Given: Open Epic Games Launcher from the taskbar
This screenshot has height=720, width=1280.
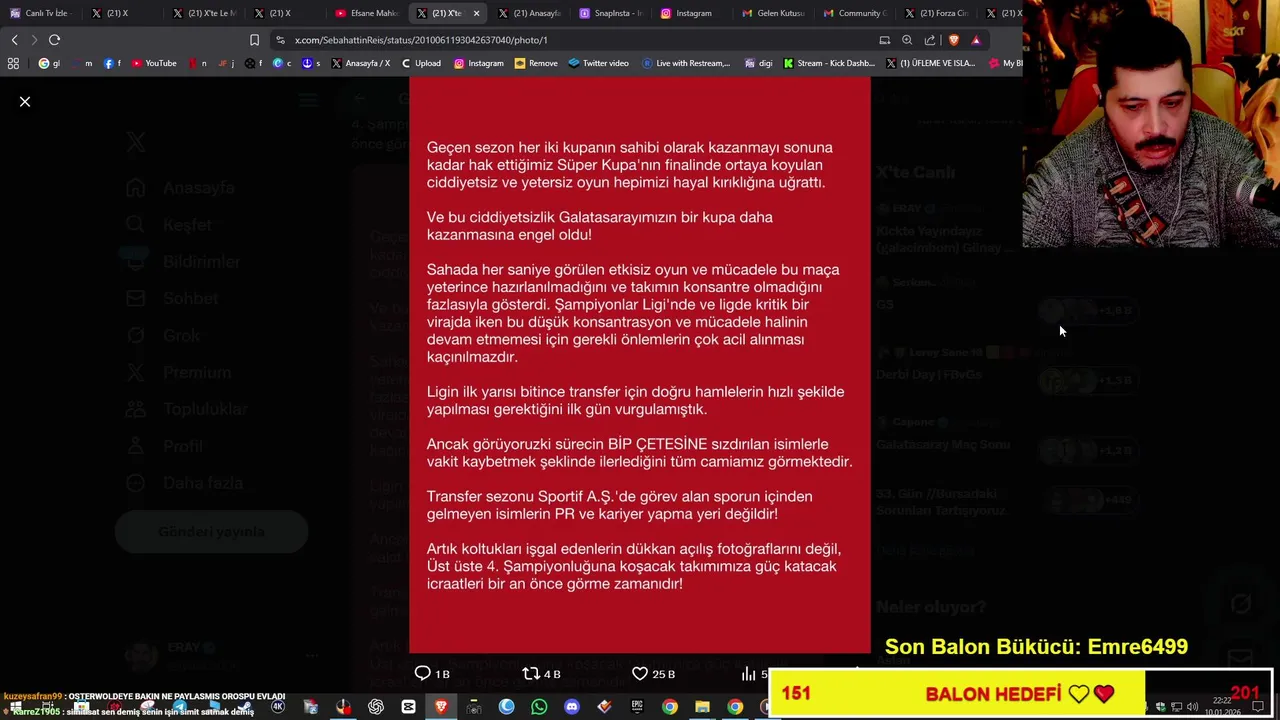Looking at the screenshot, I should point(637,707).
